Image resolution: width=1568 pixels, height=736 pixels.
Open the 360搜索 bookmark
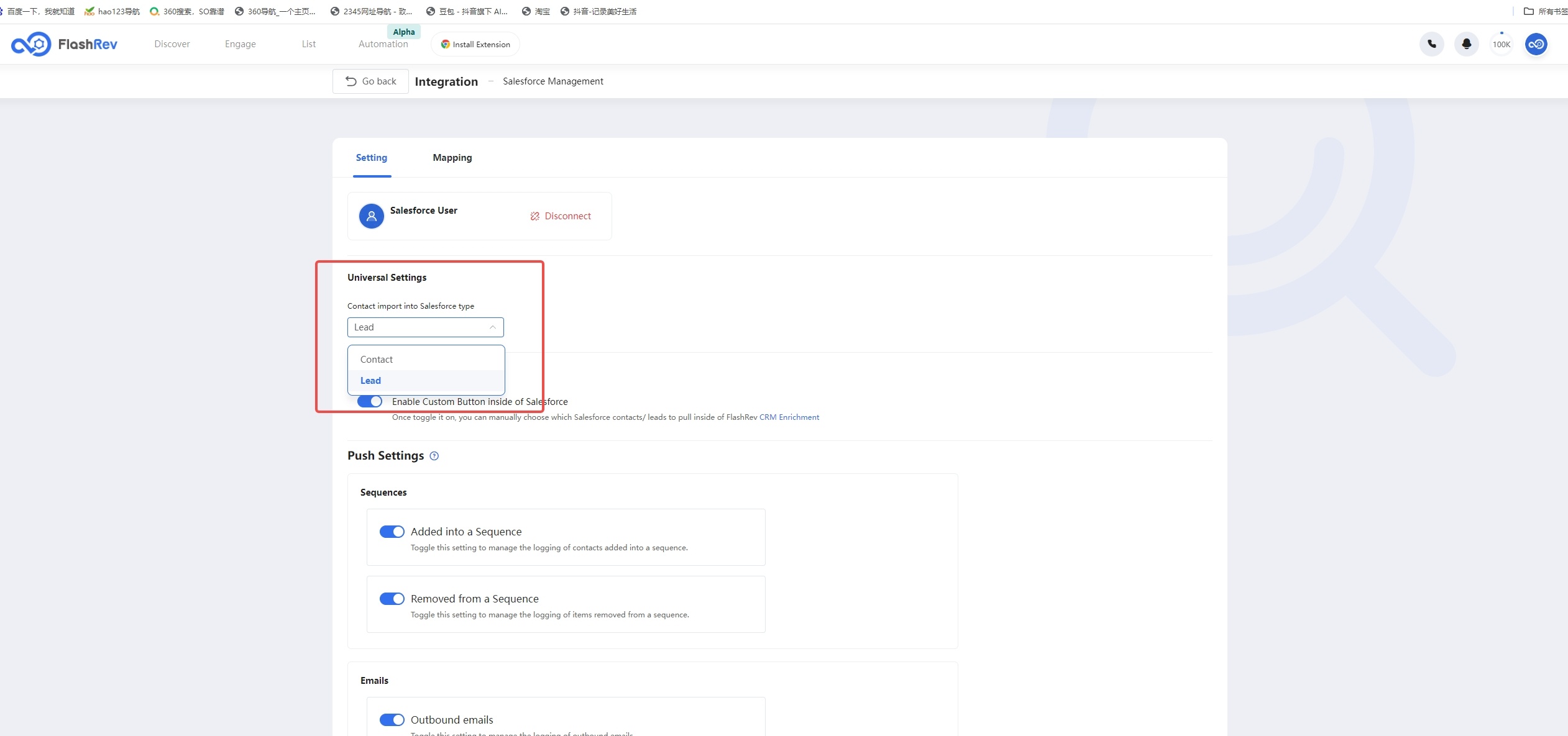(187, 11)
